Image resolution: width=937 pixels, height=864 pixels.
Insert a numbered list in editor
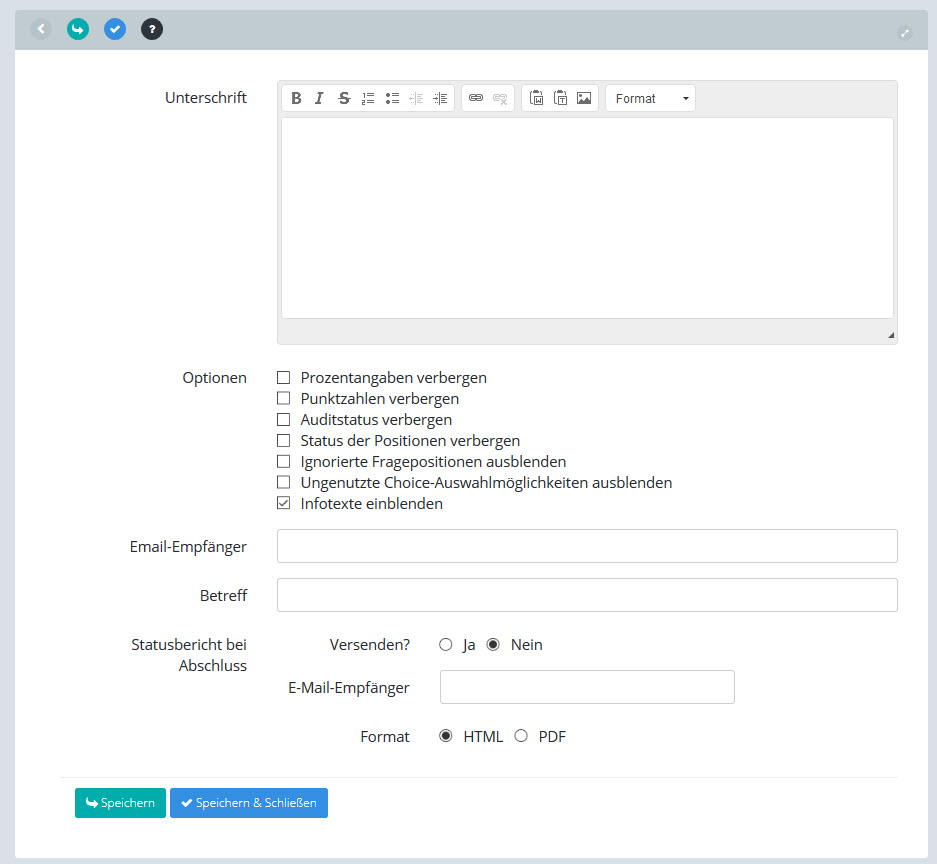click(368, 98)
